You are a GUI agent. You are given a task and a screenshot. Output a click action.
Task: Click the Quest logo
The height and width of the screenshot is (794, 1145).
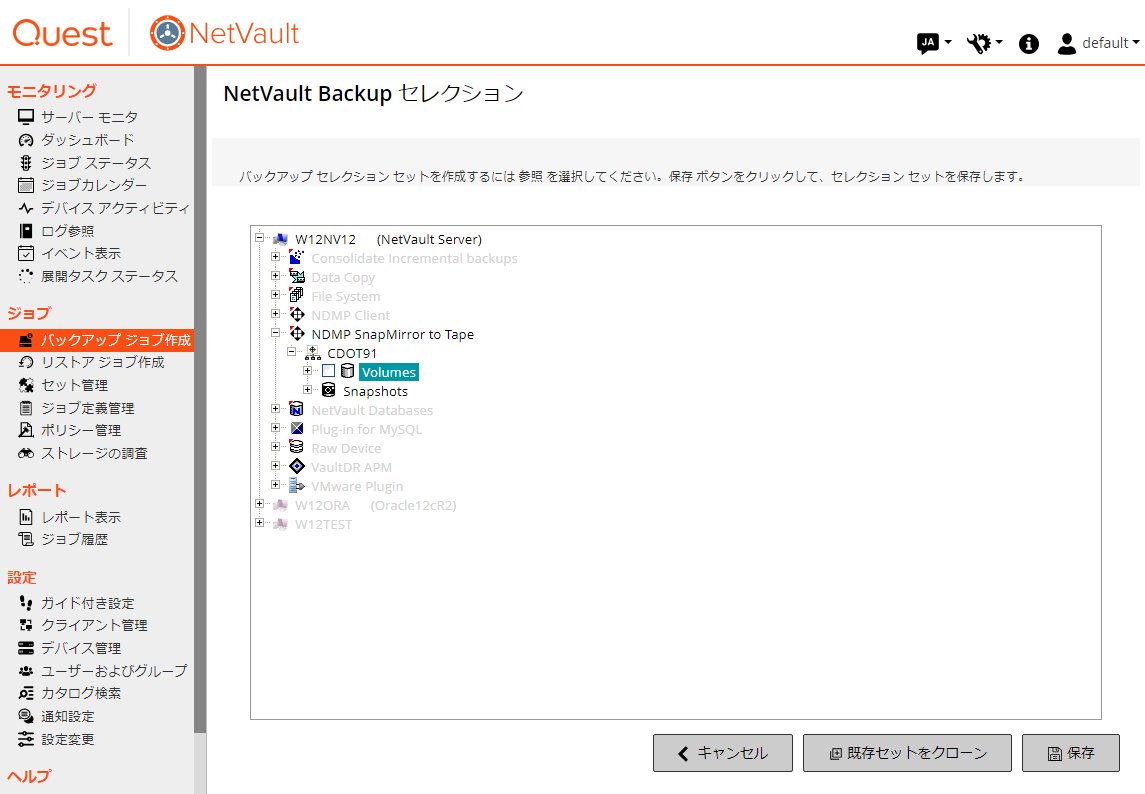pos(62,33)
